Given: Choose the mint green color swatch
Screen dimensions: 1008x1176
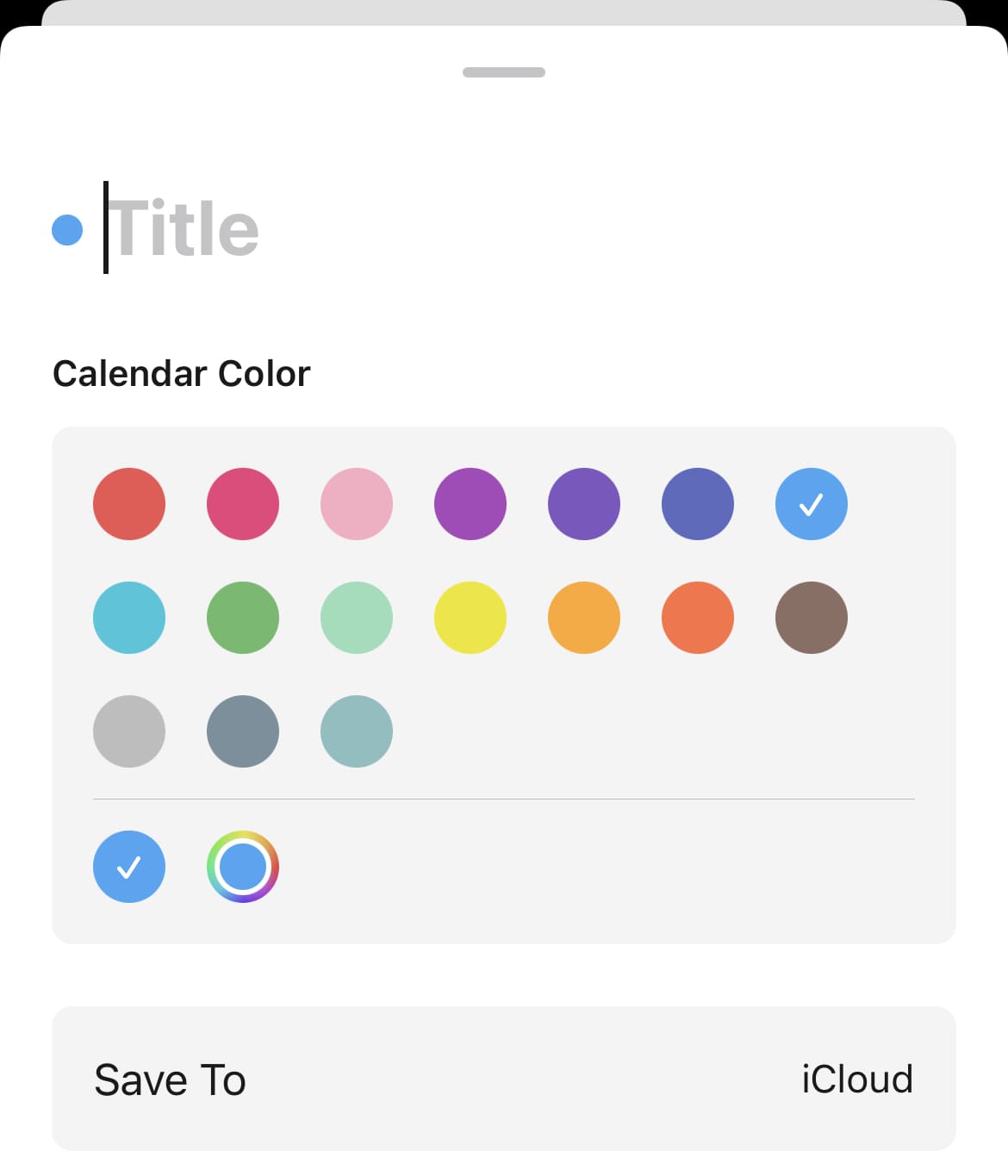Looking at the screenshot, I should [x=357, y=618].
